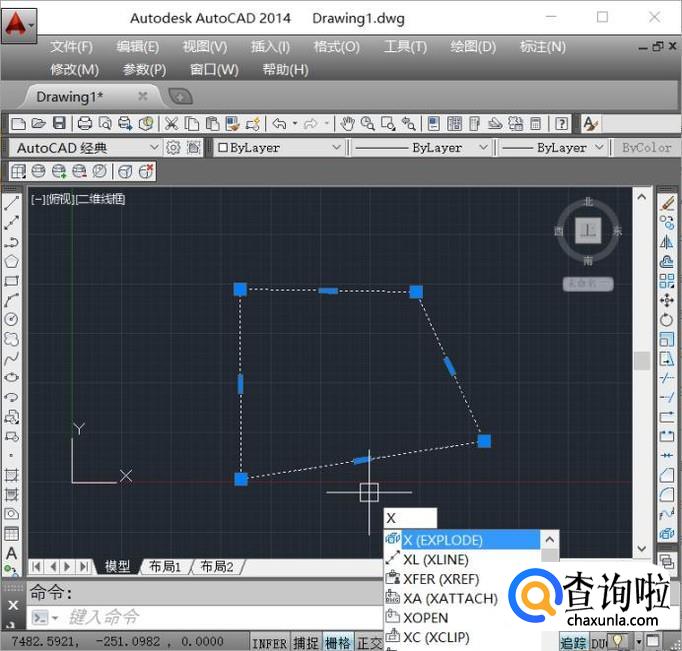Image resolution: width=682 pixels, height=651 pixels.
Task: Close the Drawing1* file tab
Action: [x=143, y=96]
